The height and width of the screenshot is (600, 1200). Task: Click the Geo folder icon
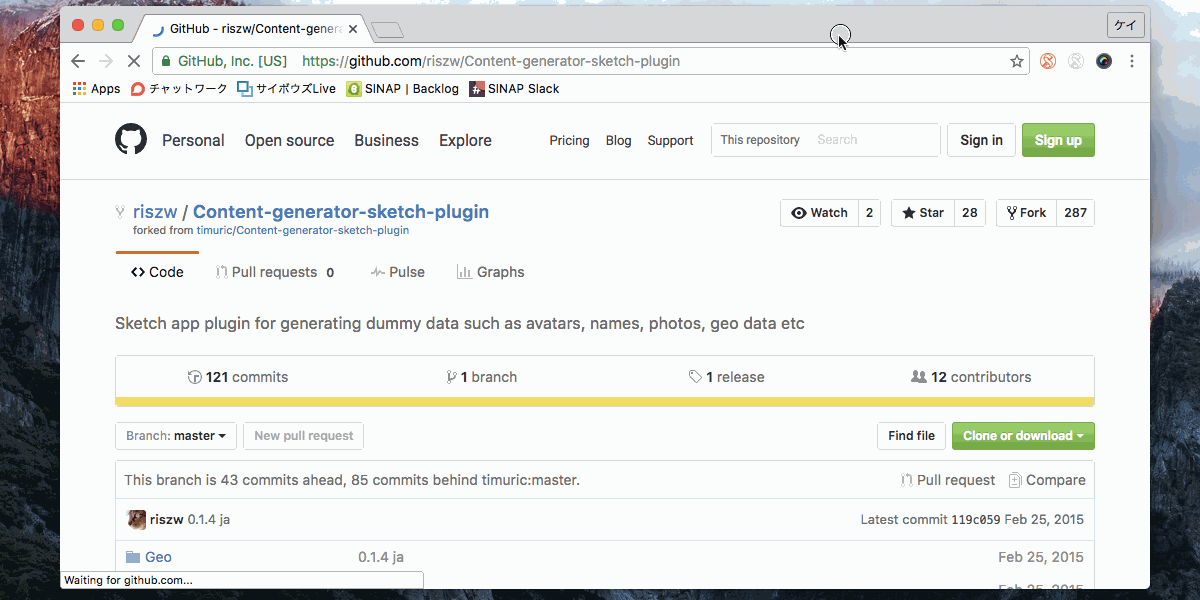click(x=133, y=557)
